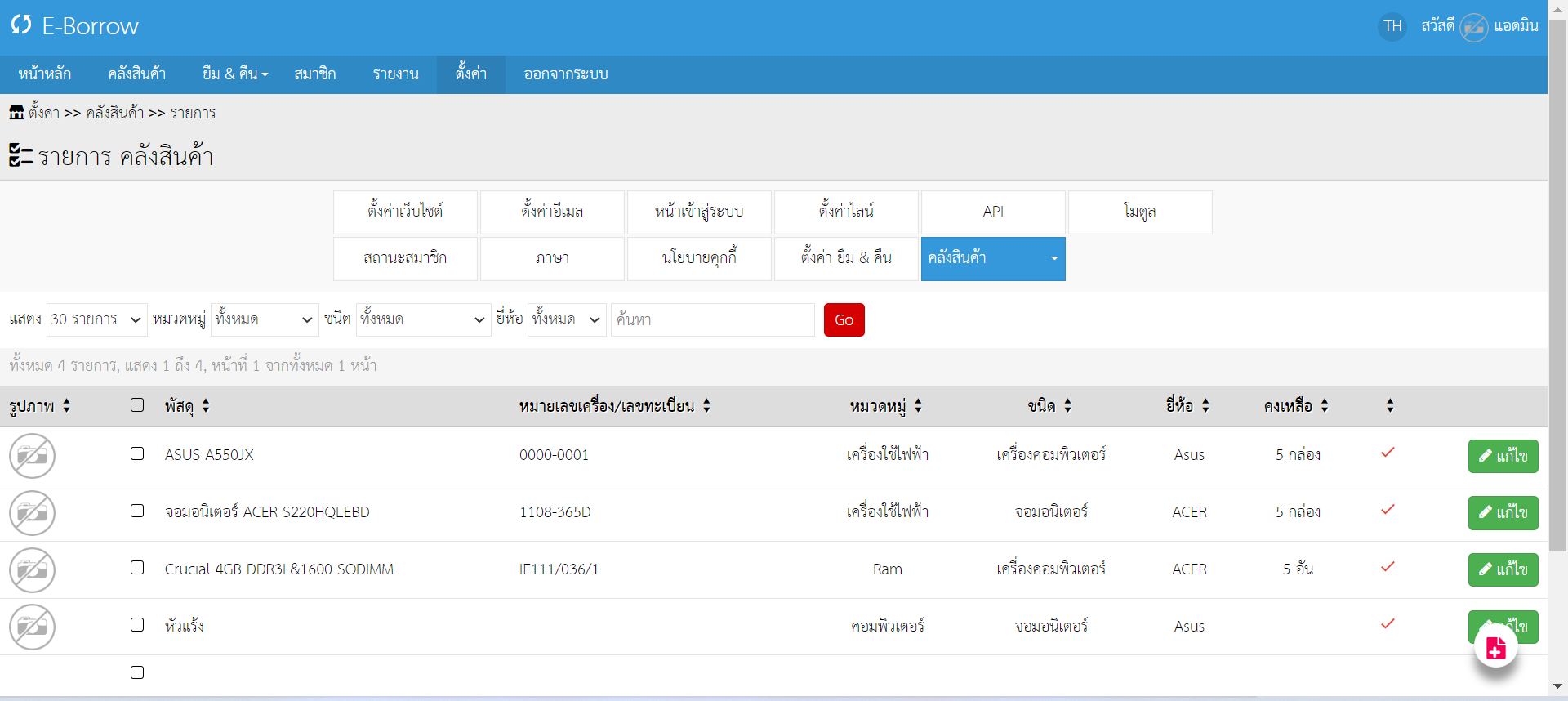The height and width of the screenshot is (701, 1568).
Task: Open หัวแร้ง image placeholder
Action: pos(32,627)
